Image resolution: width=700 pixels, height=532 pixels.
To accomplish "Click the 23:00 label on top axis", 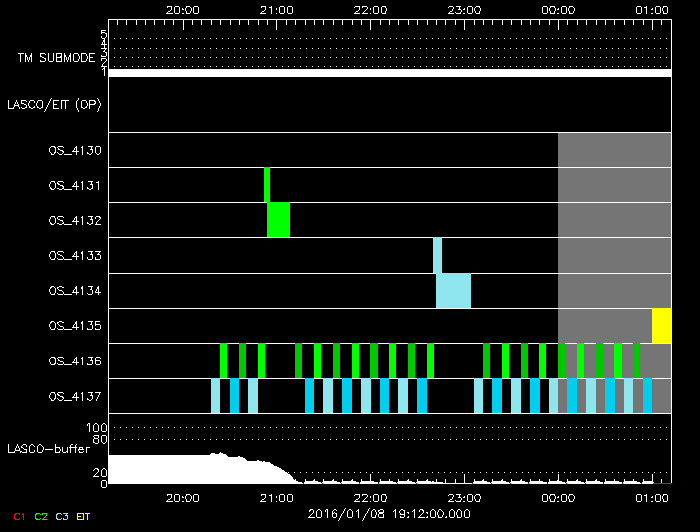I will (x=464, y=10).
